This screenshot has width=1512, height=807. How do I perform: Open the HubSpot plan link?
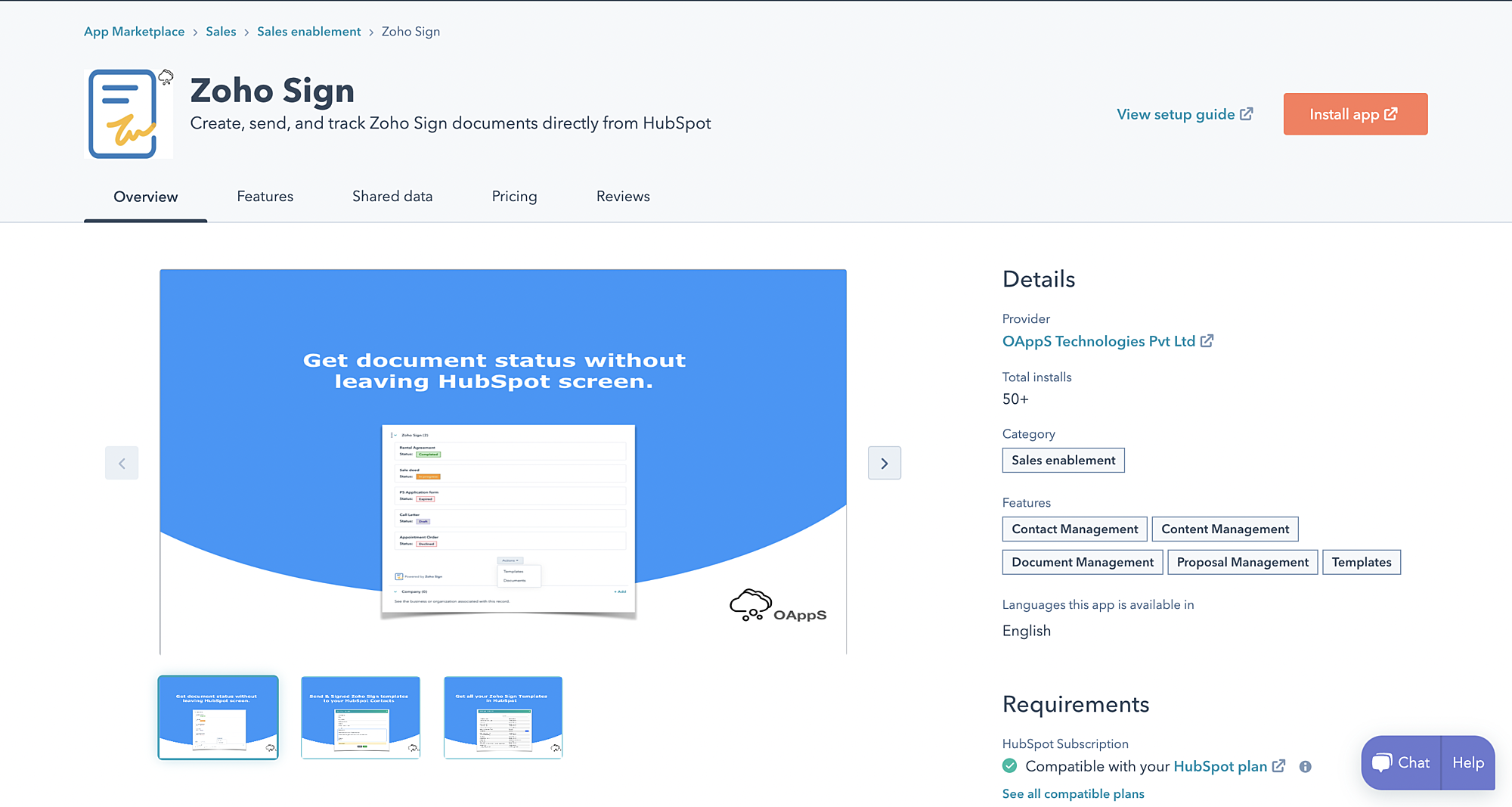click(x=1220, y=766)
